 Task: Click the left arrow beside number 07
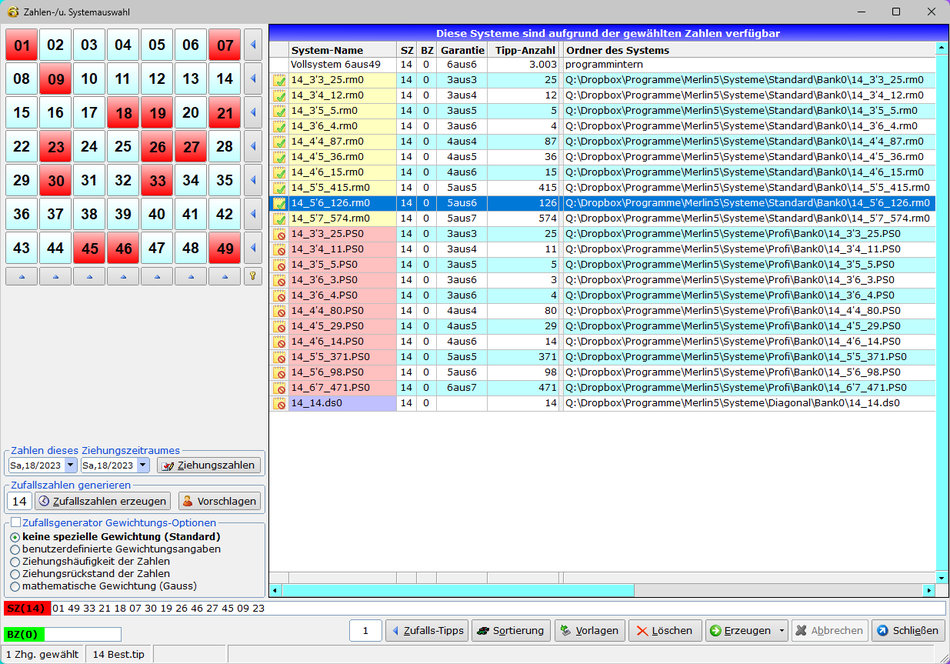[x=253, y=45]
